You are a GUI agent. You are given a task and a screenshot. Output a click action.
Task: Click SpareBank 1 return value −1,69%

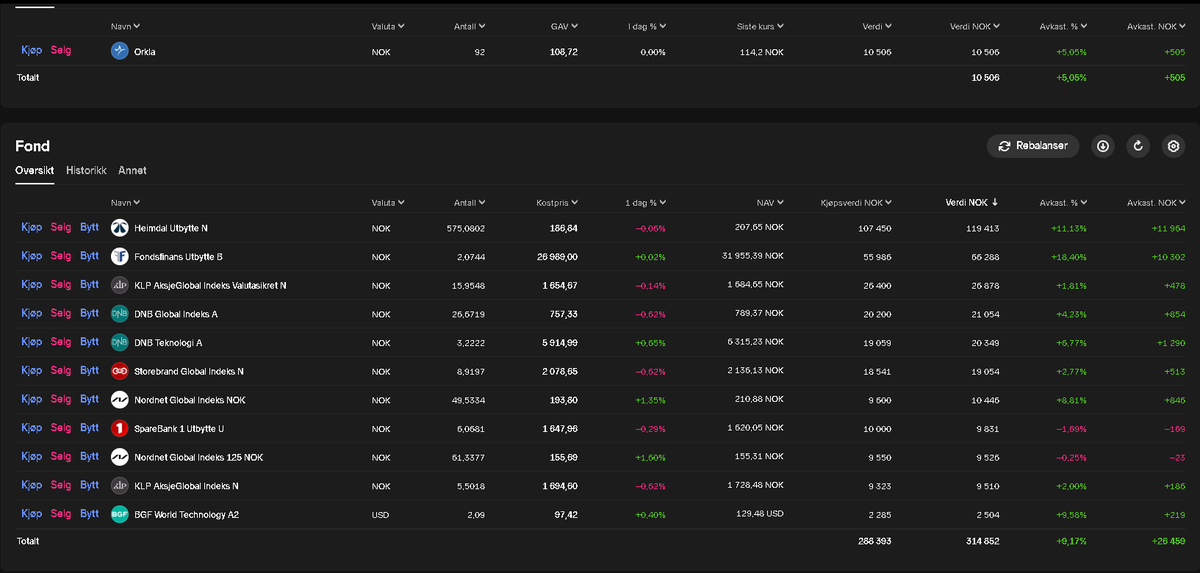click(1072, 429)
